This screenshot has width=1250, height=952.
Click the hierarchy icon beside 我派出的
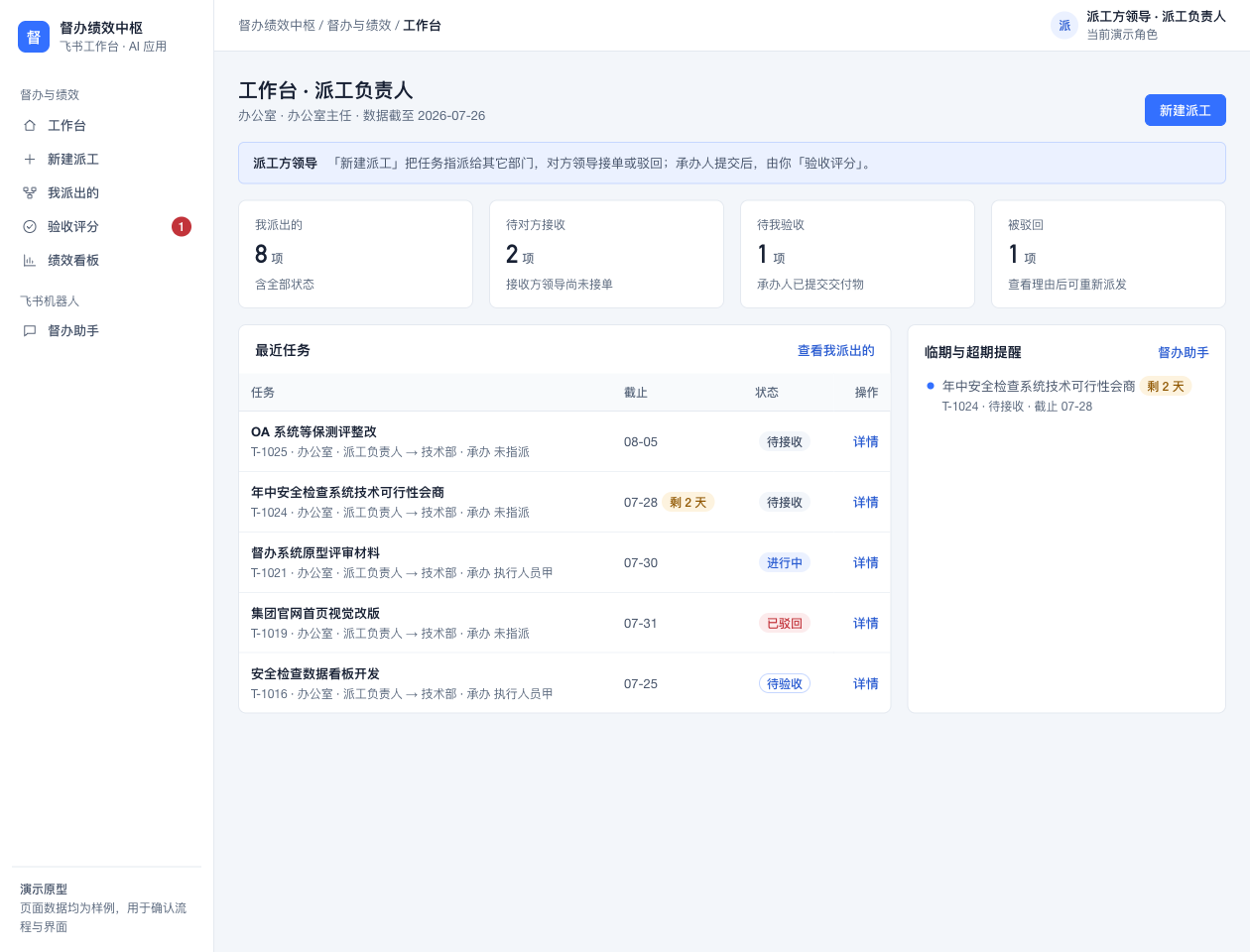(x=30, y=193)
